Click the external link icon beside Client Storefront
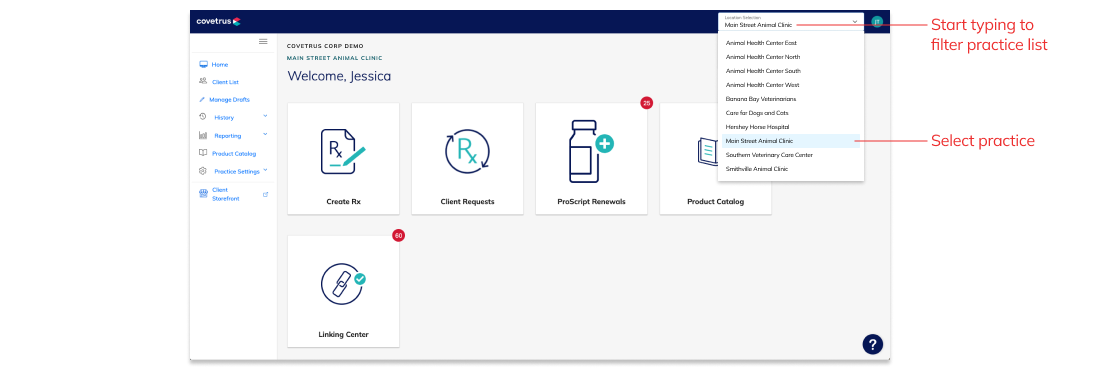 tap(265, 194)
